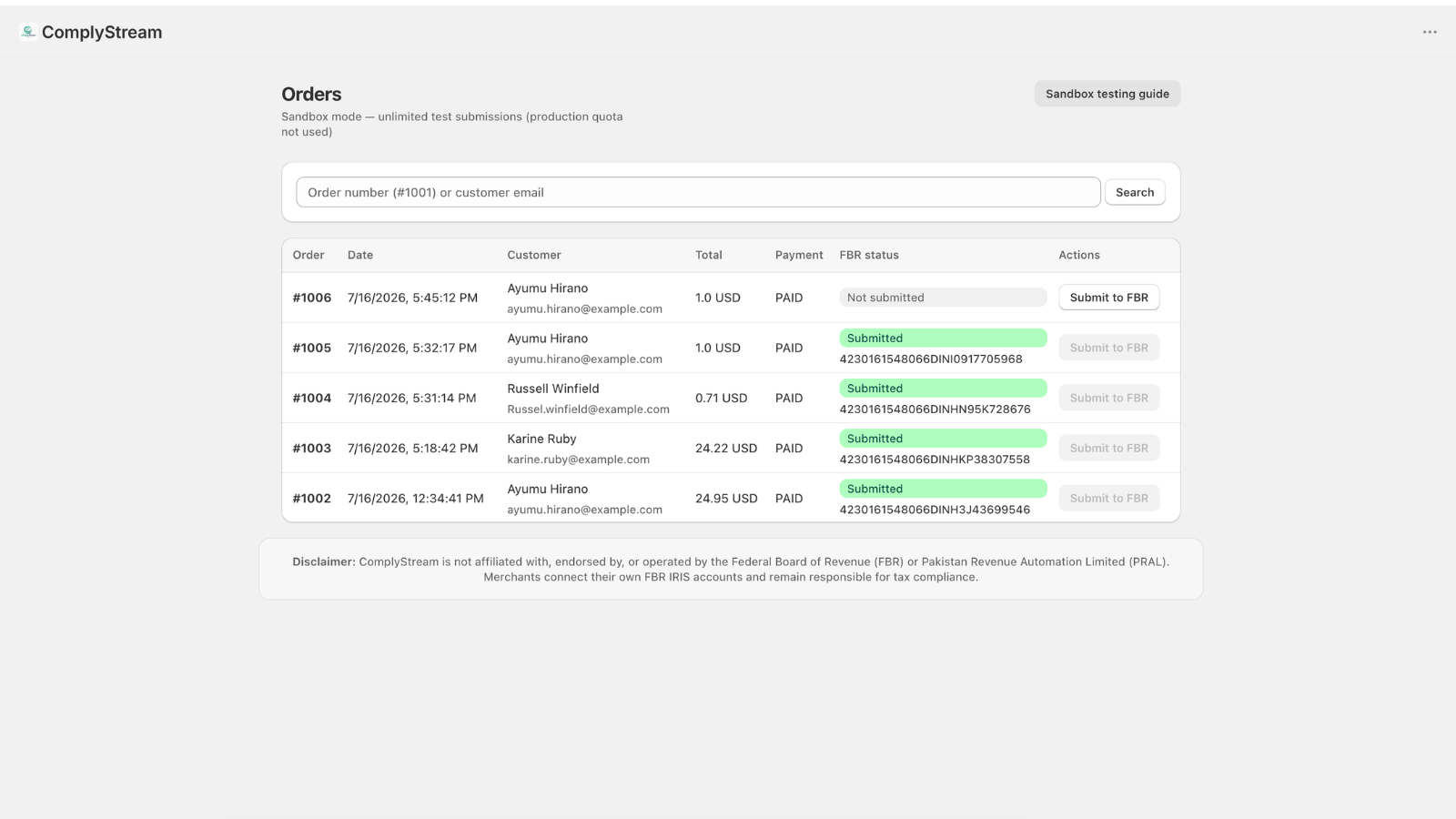Click the disabled Submit to FBR for #1003
Image resolution: width=1456 pixels, height=819 pixels.
1108,448
